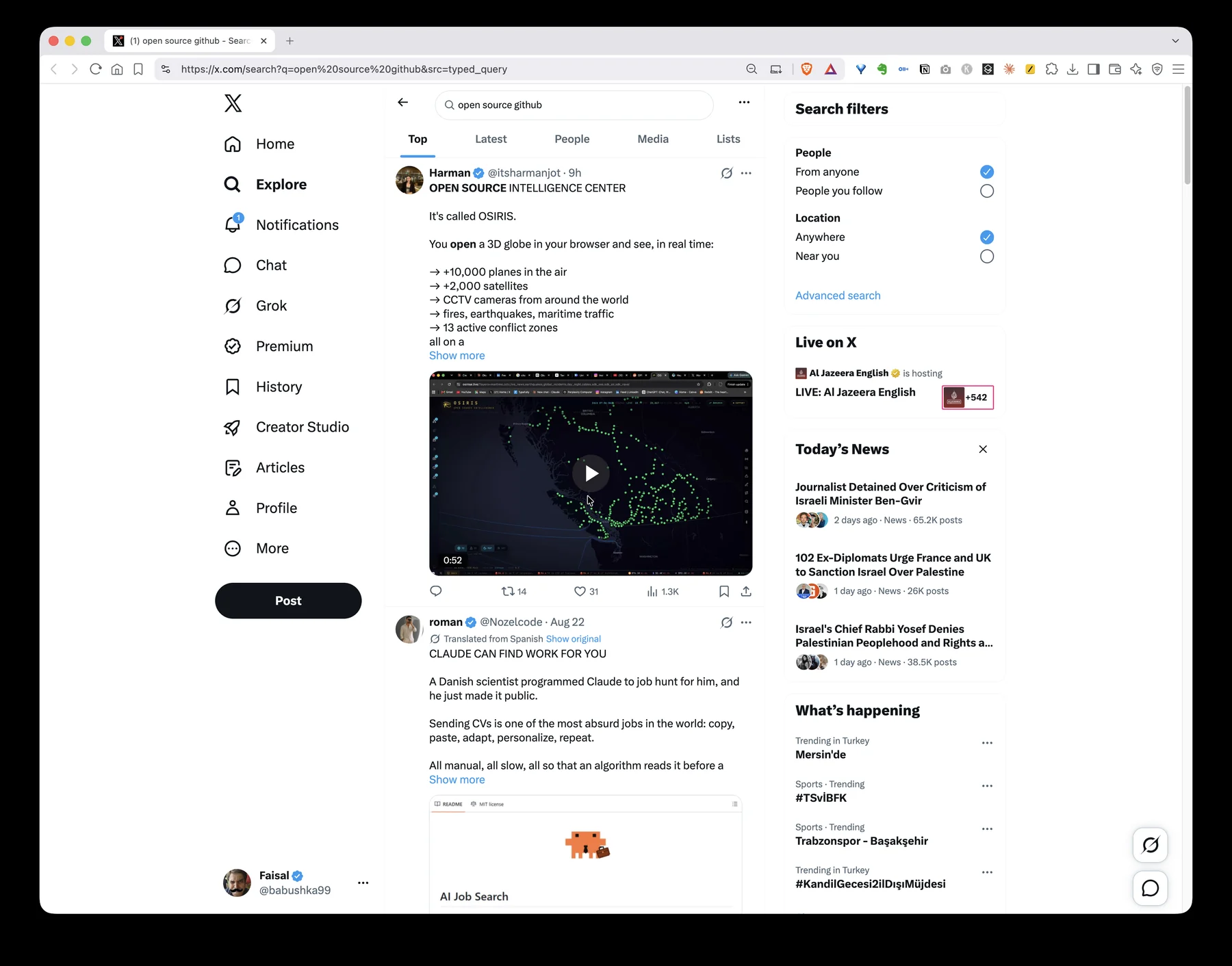Open Premium in the sidebar
This screenshot has height=966, width=1232.
[x=268, y=346]
